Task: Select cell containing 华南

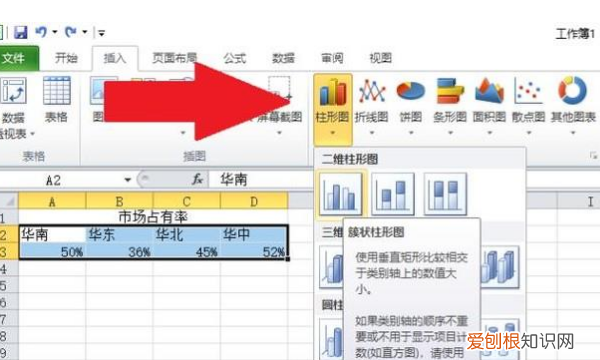Action: point(52,234)
